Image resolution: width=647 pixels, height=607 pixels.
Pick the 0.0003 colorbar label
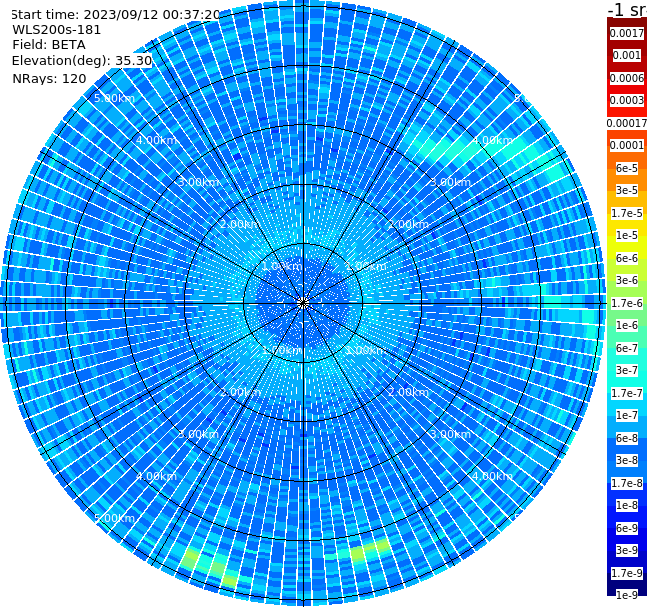coord(627,100)
